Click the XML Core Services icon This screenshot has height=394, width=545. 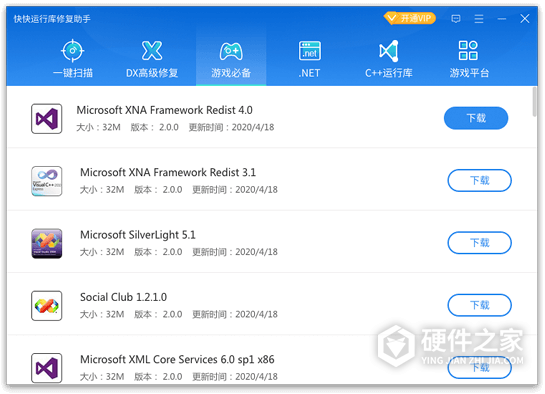point(47,368)
